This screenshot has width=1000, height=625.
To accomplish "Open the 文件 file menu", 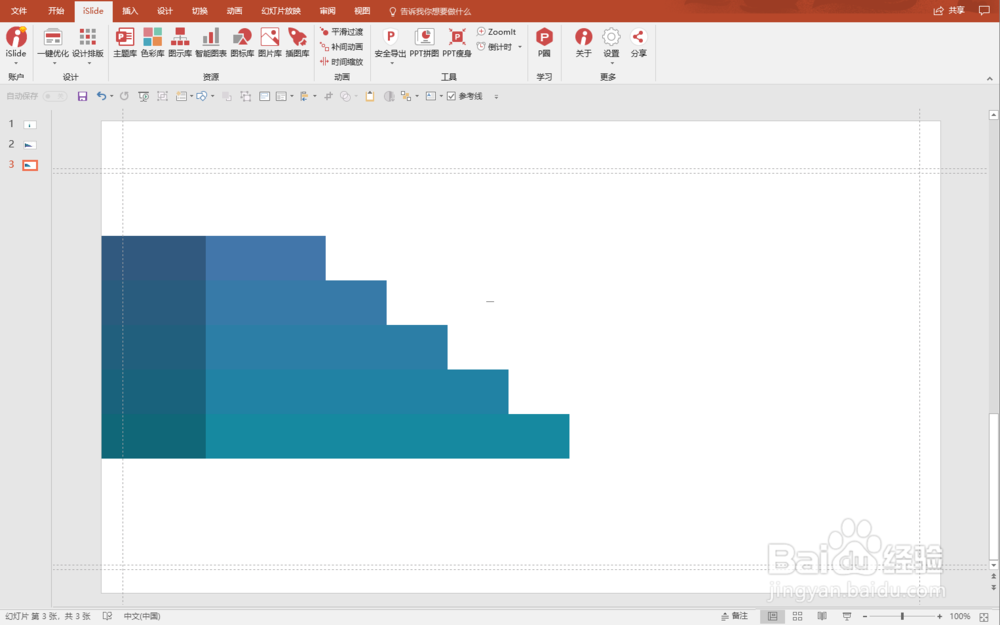I will [x=19, y=11].
